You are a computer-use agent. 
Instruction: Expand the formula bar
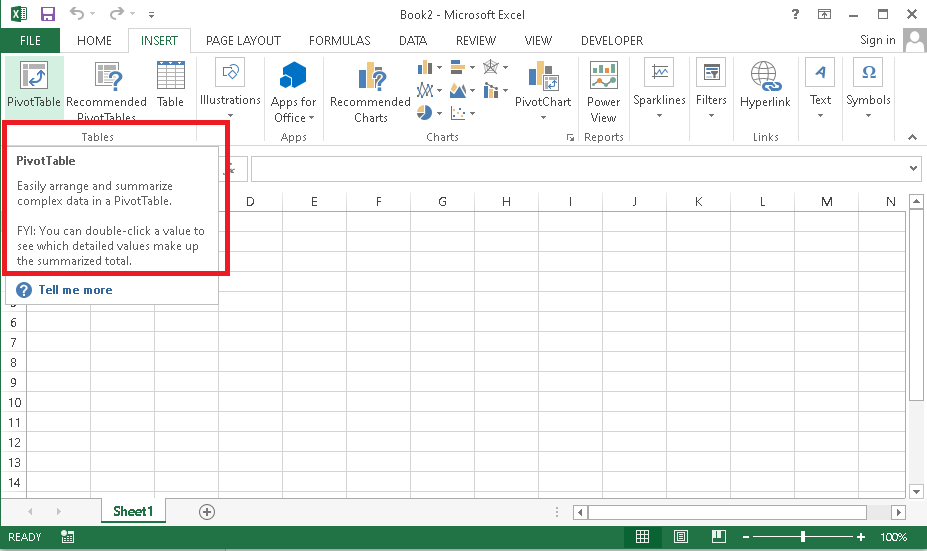(x=913, y=168)
